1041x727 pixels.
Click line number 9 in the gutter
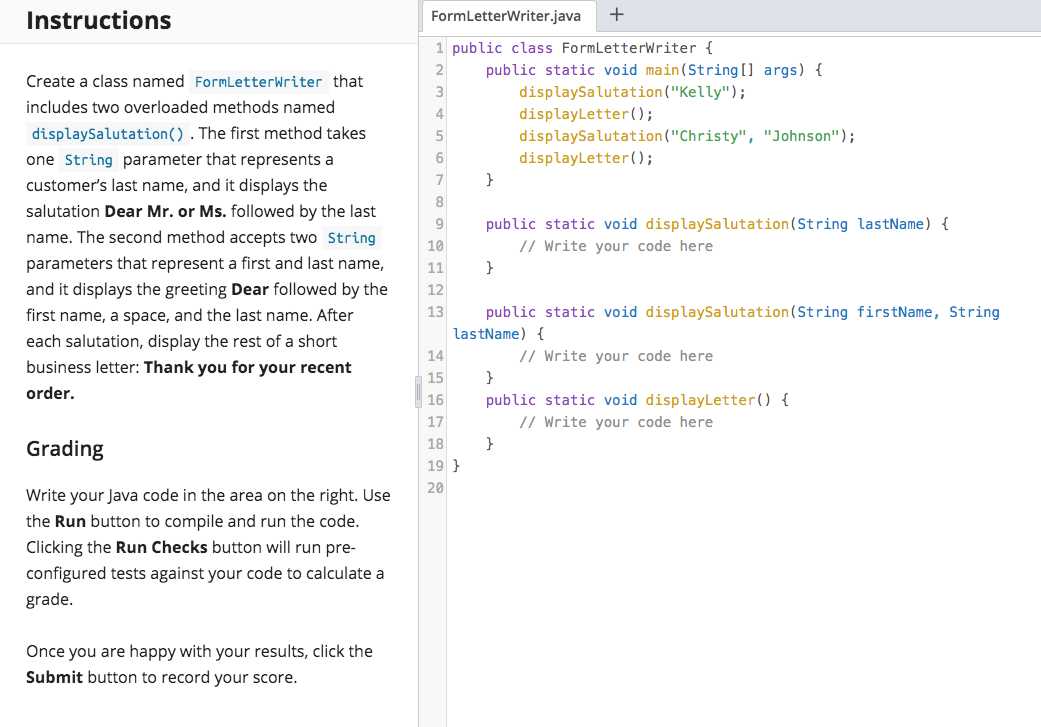tap(438, 223)
